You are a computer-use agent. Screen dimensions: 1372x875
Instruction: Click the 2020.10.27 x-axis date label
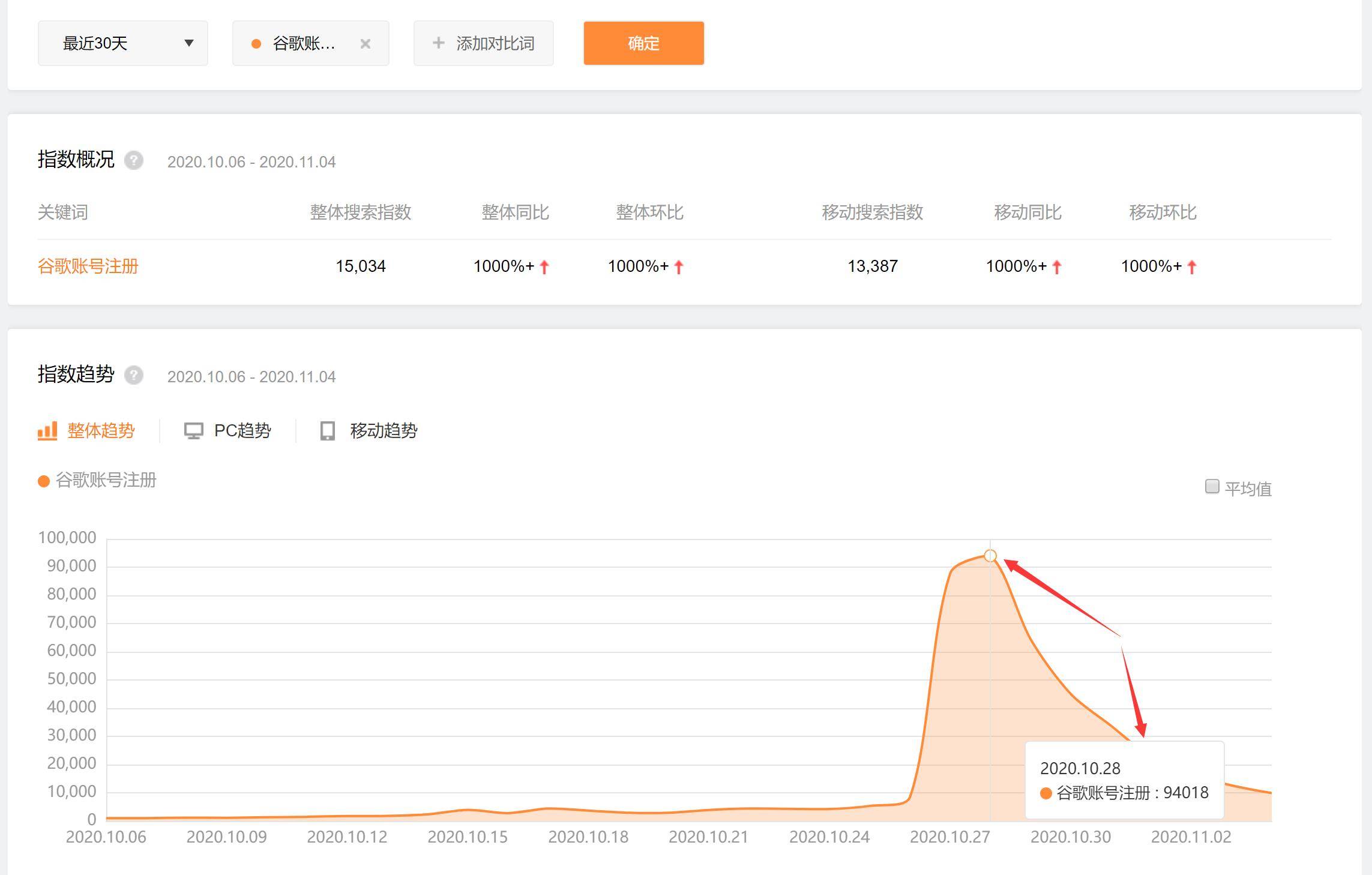(x=950, y=837)
